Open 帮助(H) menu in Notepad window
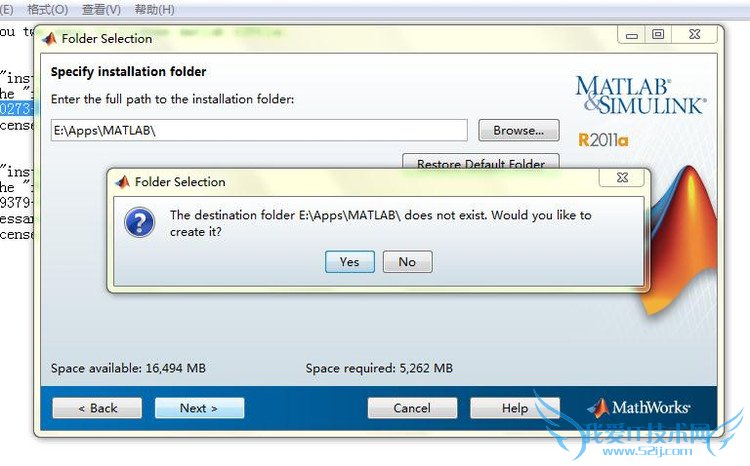Screen dimensions: 750x466 click(154, 10)
